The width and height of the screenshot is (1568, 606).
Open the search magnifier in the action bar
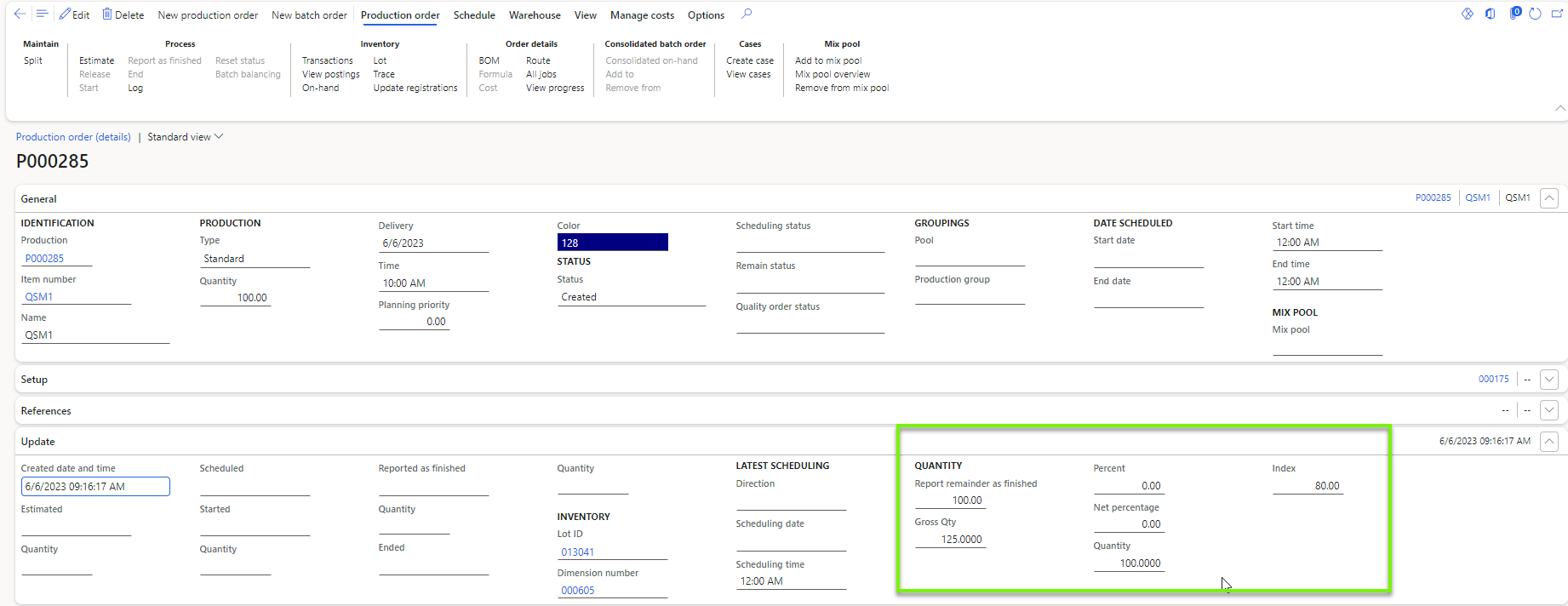coord(747,14)
